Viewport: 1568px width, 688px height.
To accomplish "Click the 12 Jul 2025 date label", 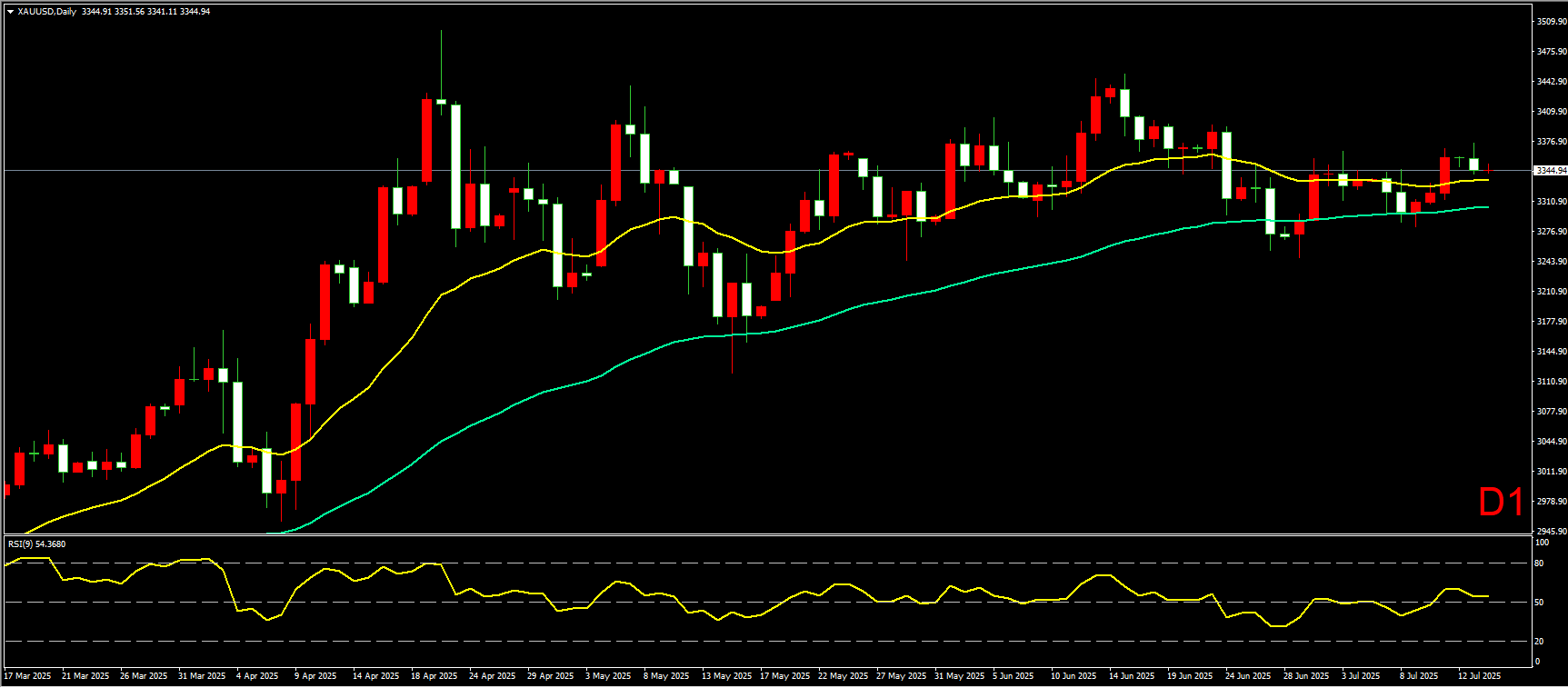I will [x=1479, y=676].
